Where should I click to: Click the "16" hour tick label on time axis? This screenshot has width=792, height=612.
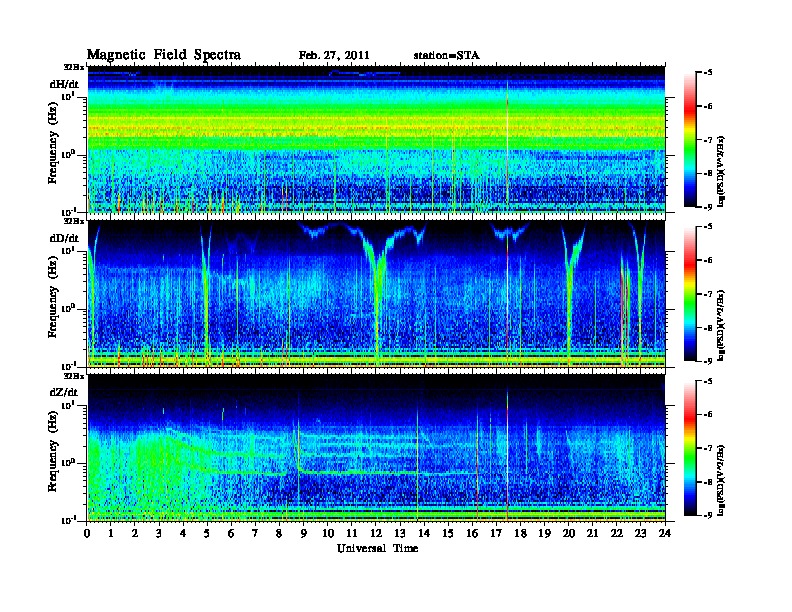pyautogui.click(x=472, y=533)
